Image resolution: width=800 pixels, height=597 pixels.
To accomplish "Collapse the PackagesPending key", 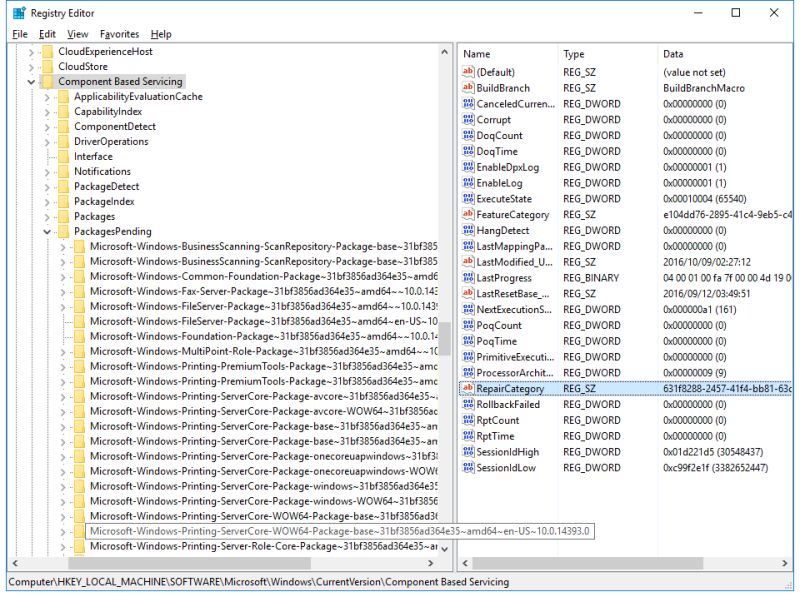I will [x=45, y=231].
